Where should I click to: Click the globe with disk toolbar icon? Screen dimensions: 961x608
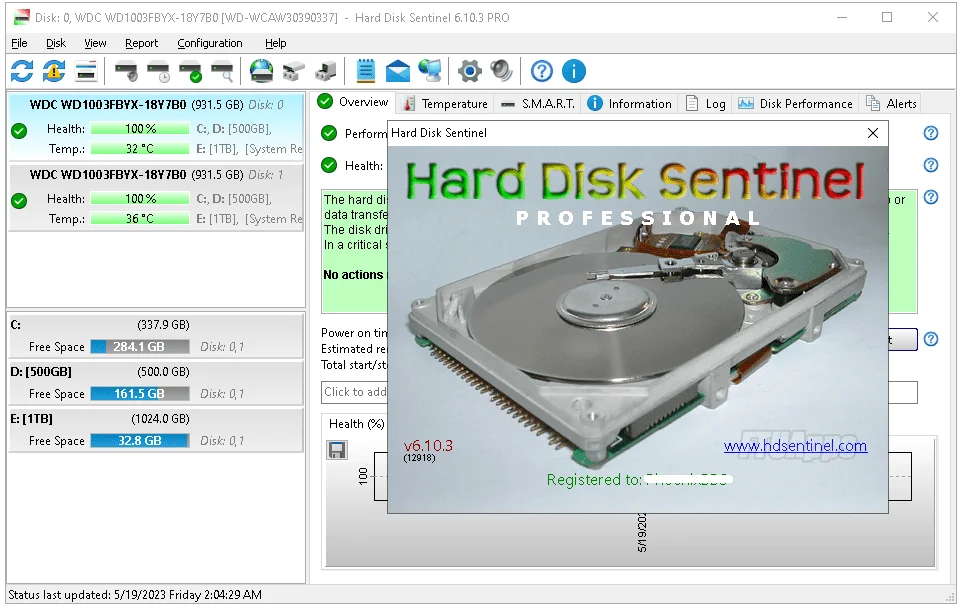click(262, 71)
